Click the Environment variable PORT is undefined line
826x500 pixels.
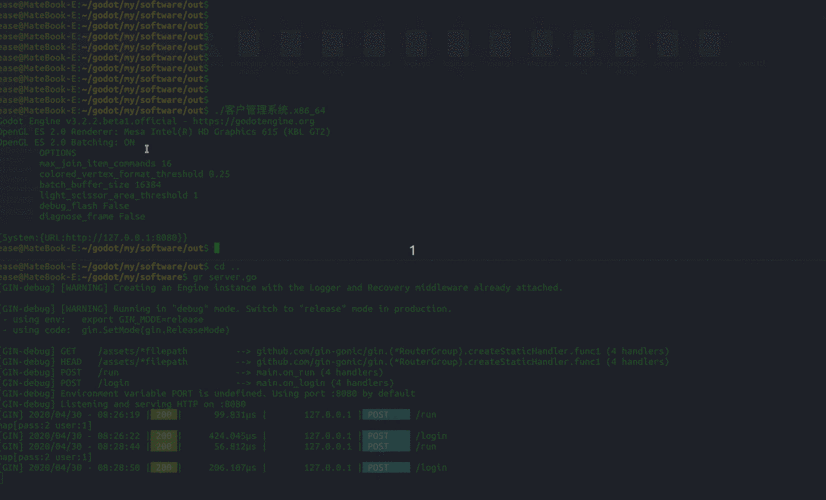[208, 393]
